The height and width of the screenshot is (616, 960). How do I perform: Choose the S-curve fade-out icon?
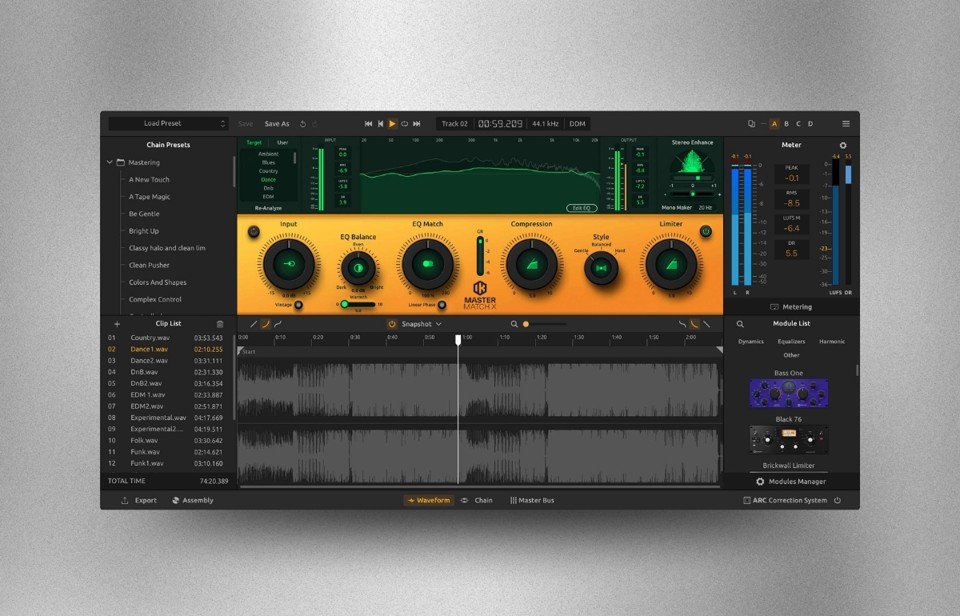point(683,324)
